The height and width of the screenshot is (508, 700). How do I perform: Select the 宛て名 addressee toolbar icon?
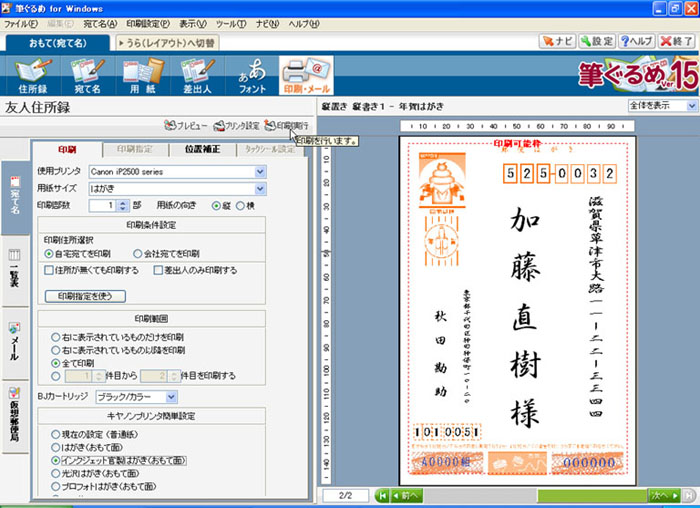tap(88, 76)
